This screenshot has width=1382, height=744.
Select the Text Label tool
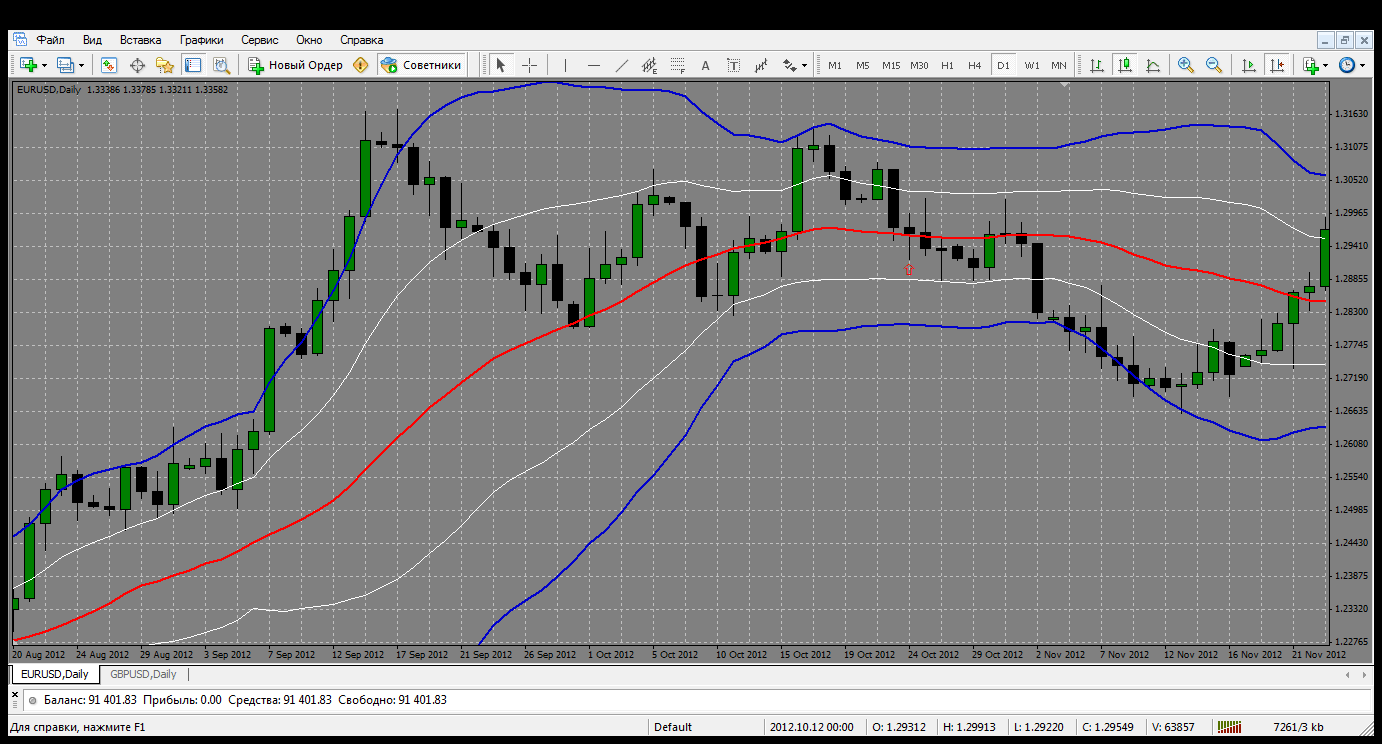[x=733, y=65]
